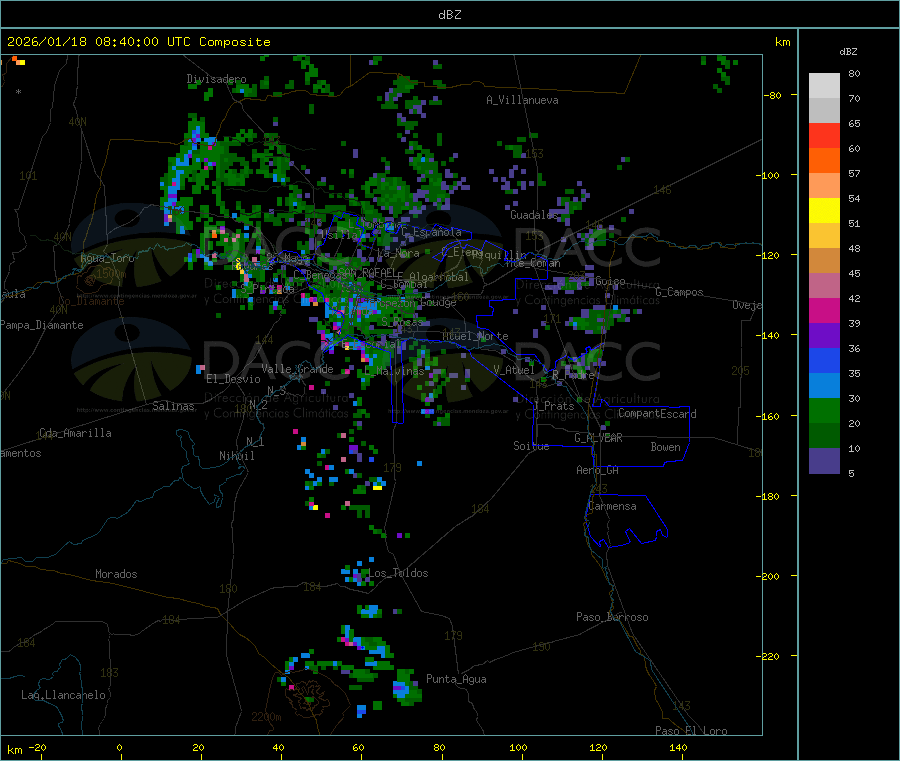The height and width of the screenshot is (761, 900).
Task: Click the 'Morados' label
Action: pos(116,574)
